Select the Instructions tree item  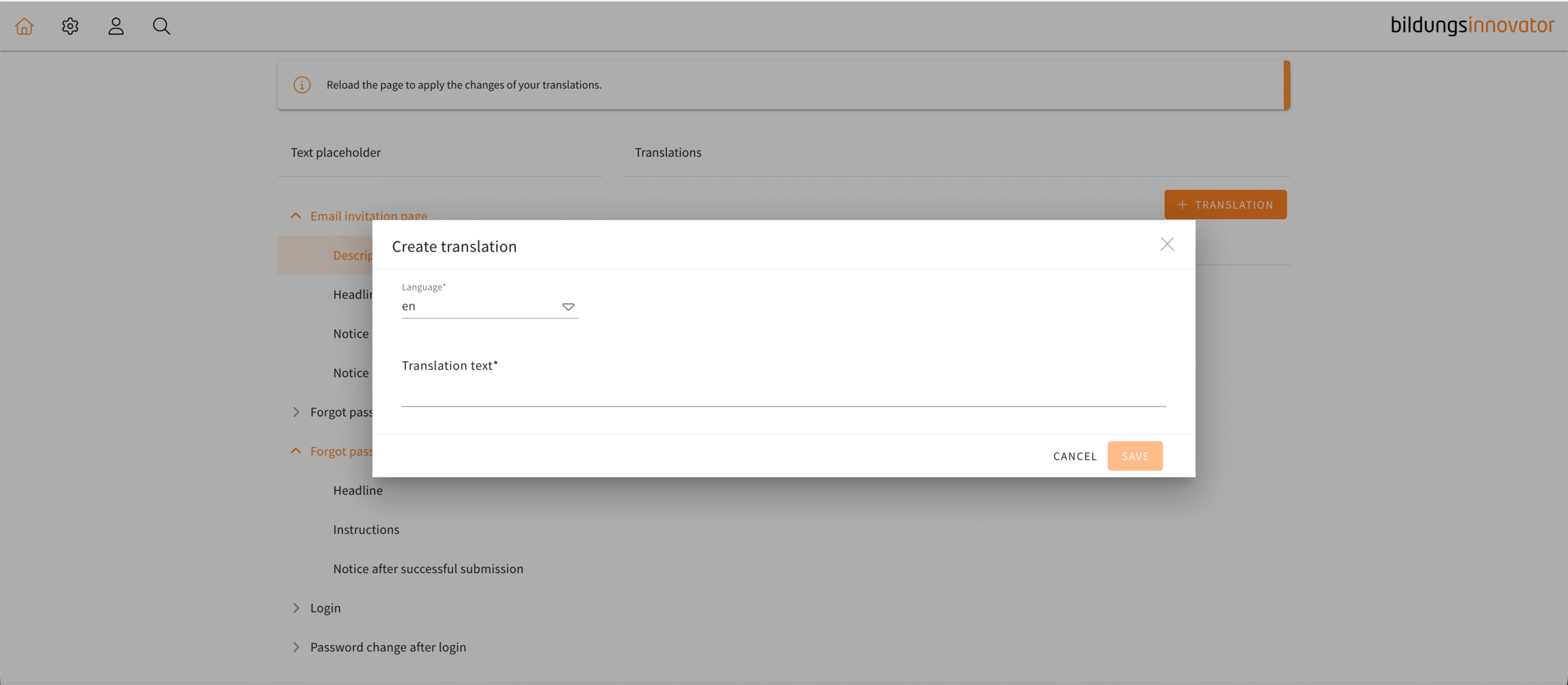[x=366, y=530]
